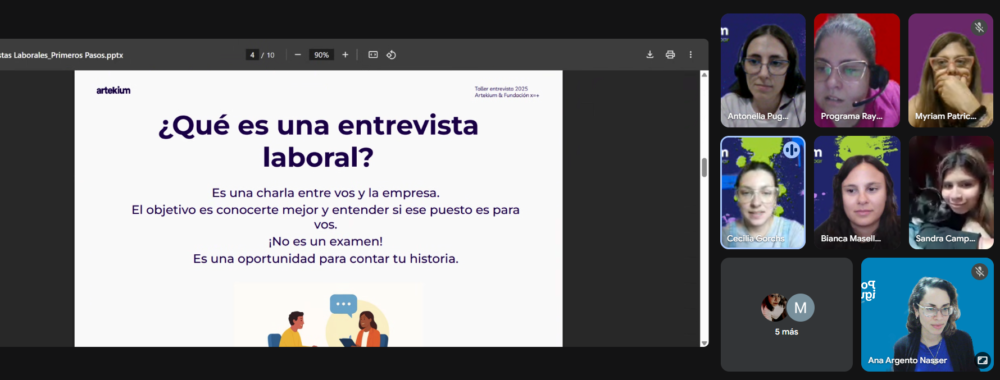Screen dimensions: 1000x380
Task: Click the zoom in plus button
Action: (345, 55)
